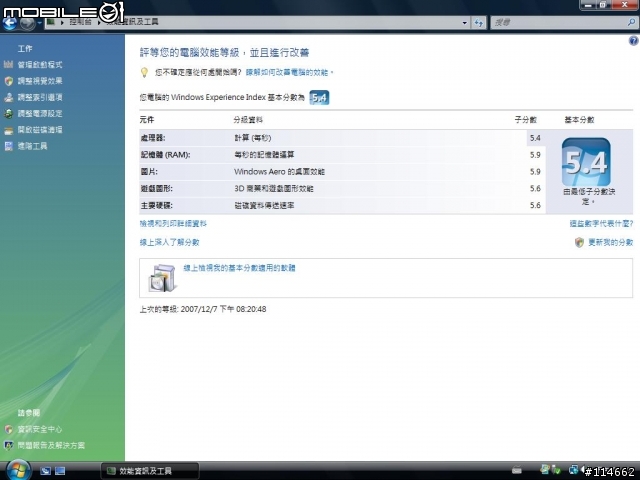Image resolution: width=640 pixels, height=480 pixels.
Task: Open 問題報告及解決方案
Action: click(x=51, y=445)
